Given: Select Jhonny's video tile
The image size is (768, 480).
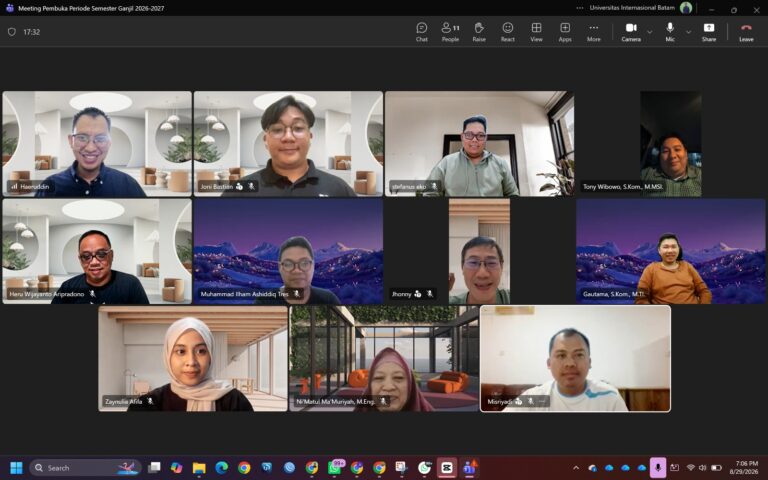Looking at the screenshot, I should click(479, 251).
